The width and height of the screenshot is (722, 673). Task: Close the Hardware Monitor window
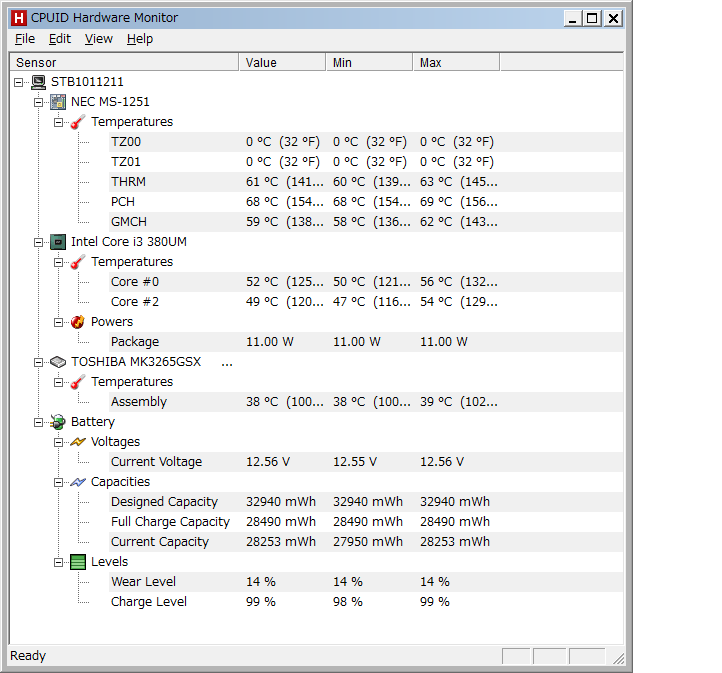[x=613, y=18]
